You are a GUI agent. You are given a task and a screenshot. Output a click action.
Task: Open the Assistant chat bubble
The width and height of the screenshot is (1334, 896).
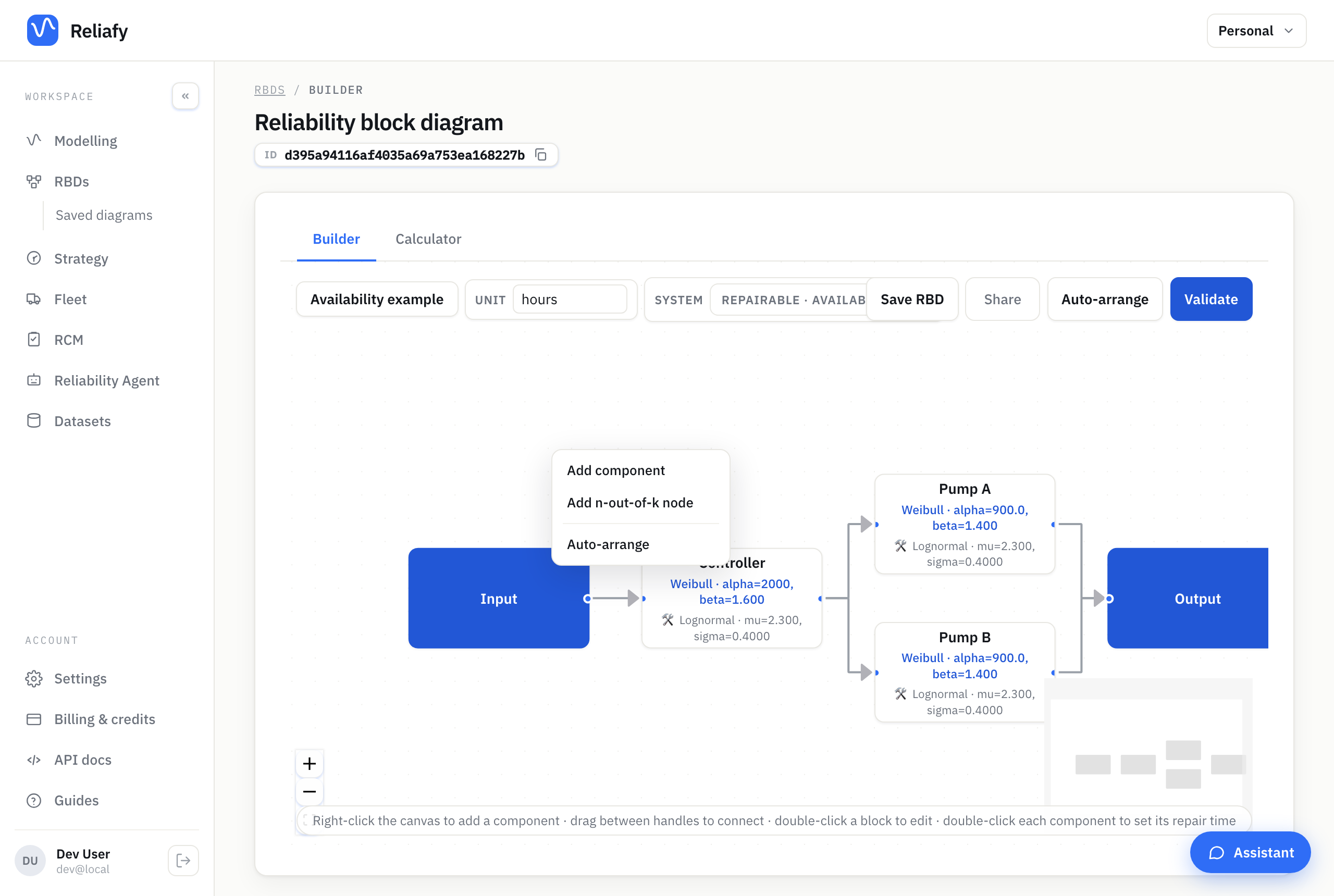[1250, 853]
